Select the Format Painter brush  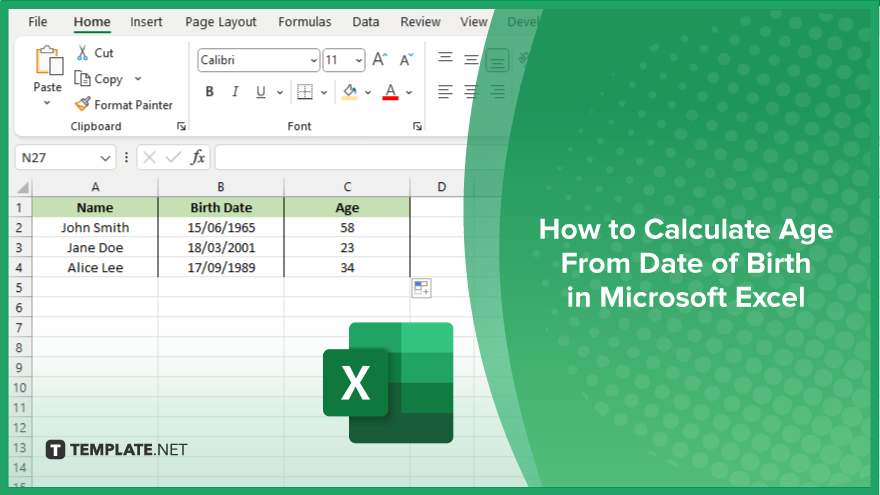tap(82, 104)
